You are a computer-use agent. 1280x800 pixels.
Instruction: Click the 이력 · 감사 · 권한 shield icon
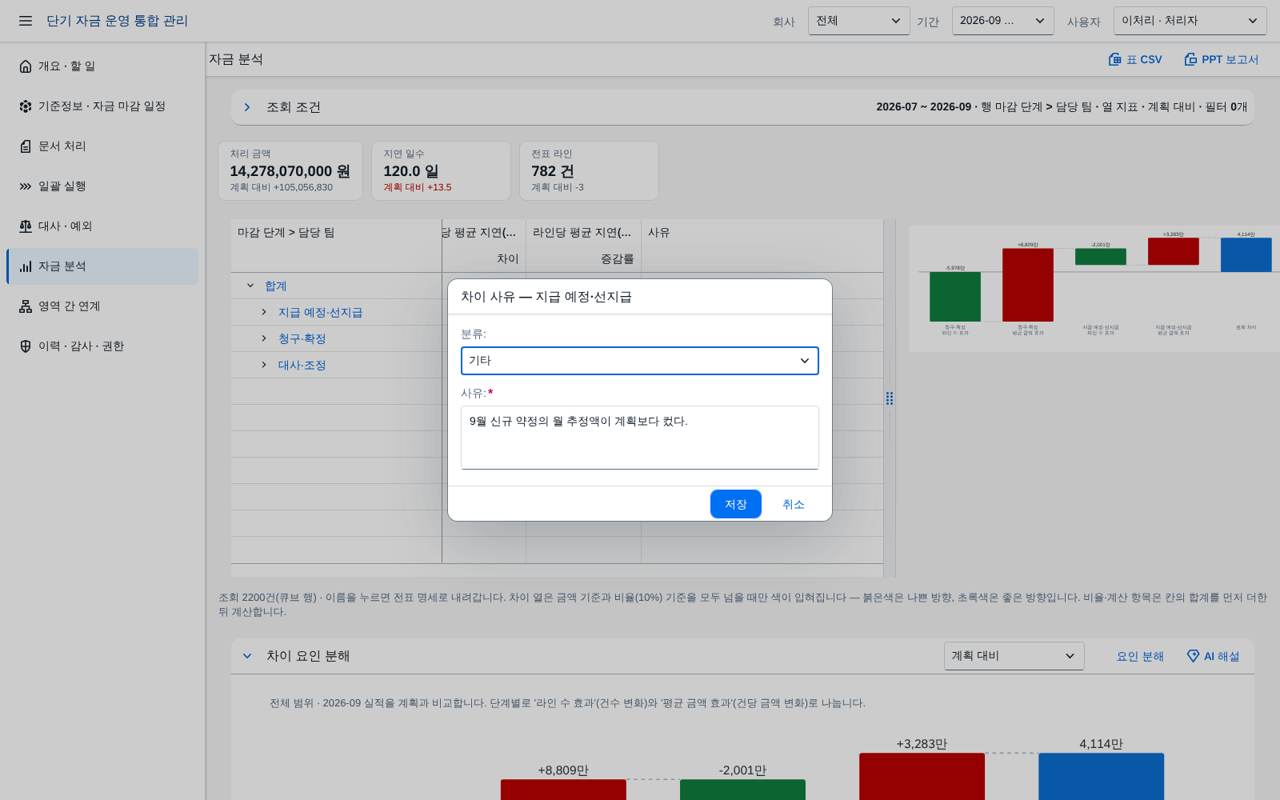pos(26,346)
